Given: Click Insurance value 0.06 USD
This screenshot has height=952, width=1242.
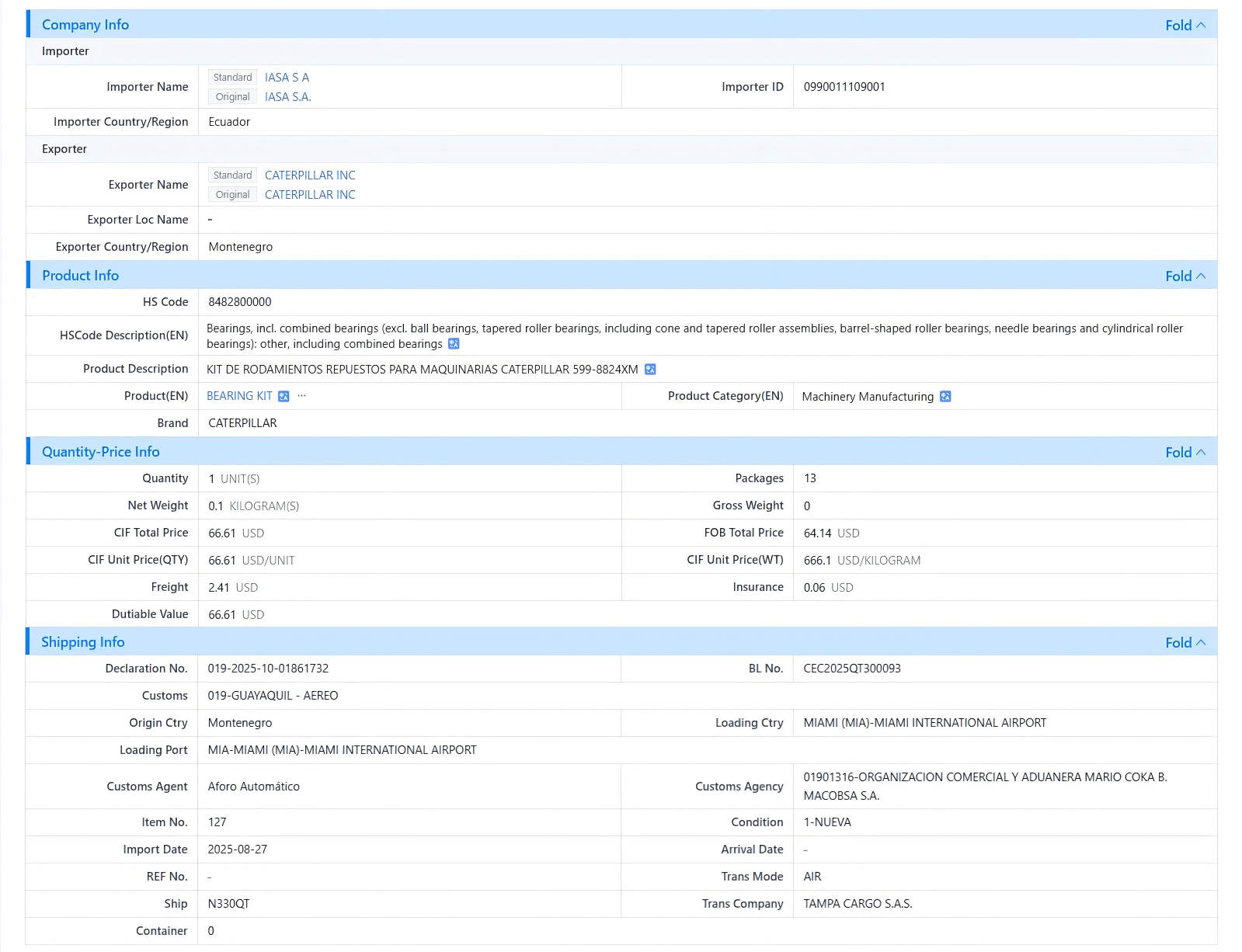Looking at the screenshot, I should [x=828, y=588].
